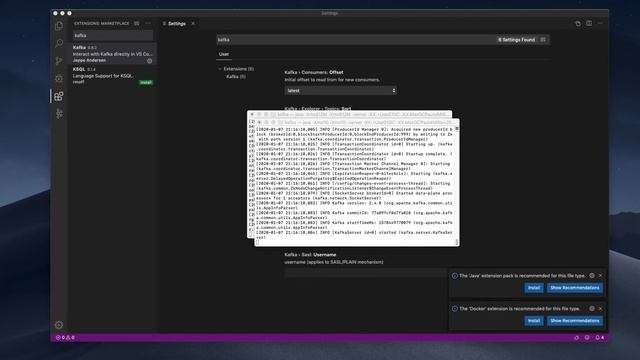The width and height of the screenshot is (640, 360).
Task: Dismiss the Docker extension notification
Action: pyautogui.click(x=600, y=309)
